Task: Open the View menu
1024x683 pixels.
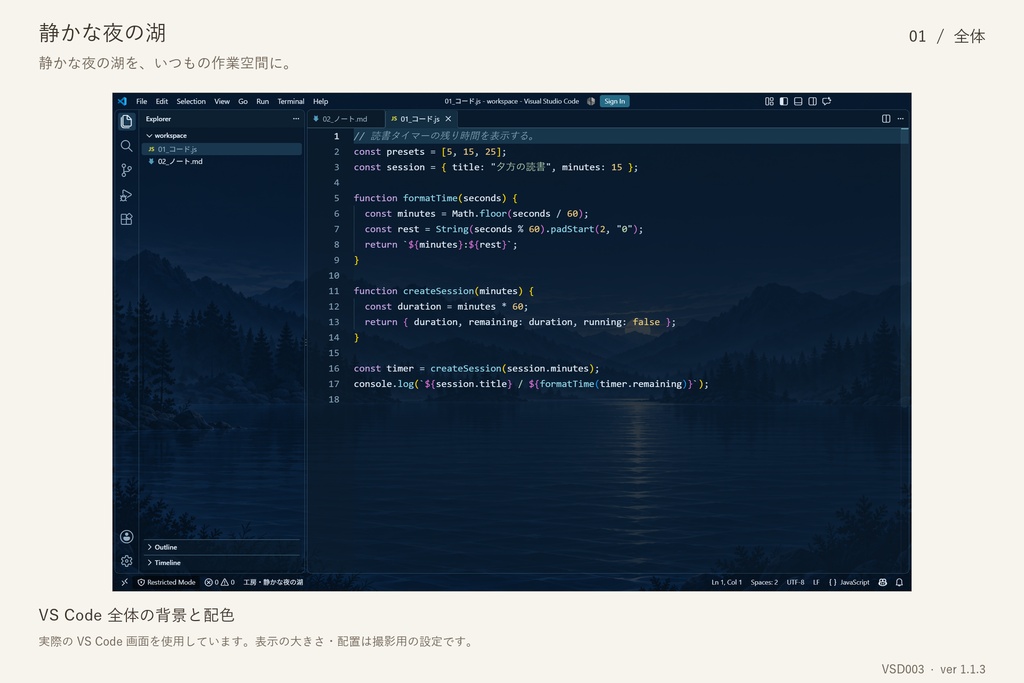Action: tap(222, 101)
